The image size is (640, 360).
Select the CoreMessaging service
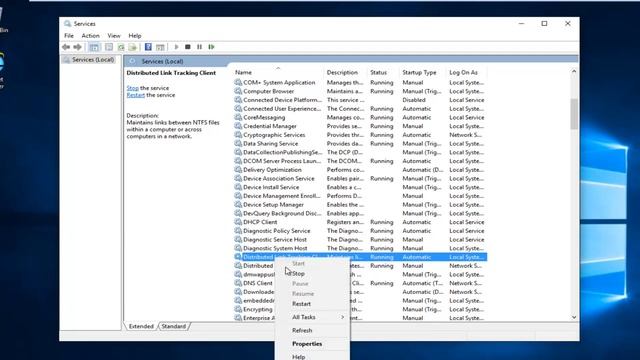pyautogui.click(x=360, y=117)
